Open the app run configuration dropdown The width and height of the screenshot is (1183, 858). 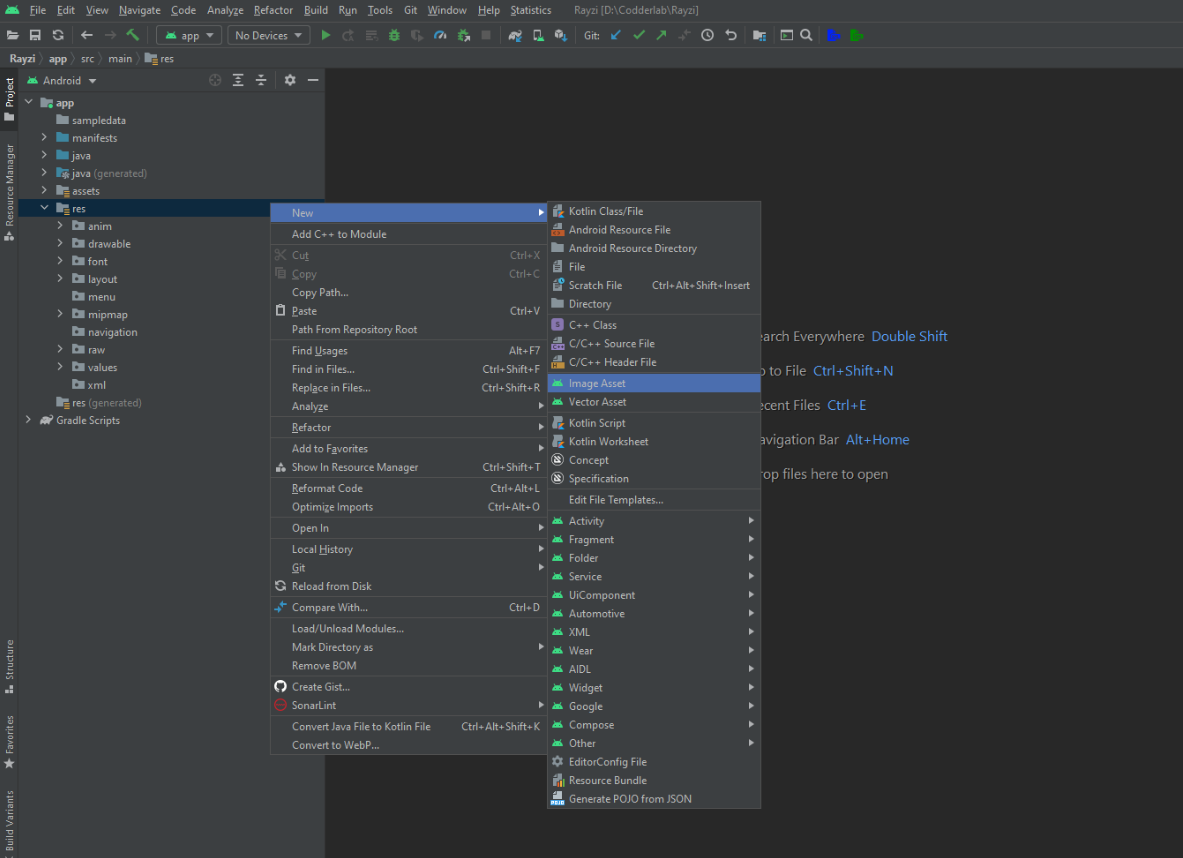[x=189, y=35]
